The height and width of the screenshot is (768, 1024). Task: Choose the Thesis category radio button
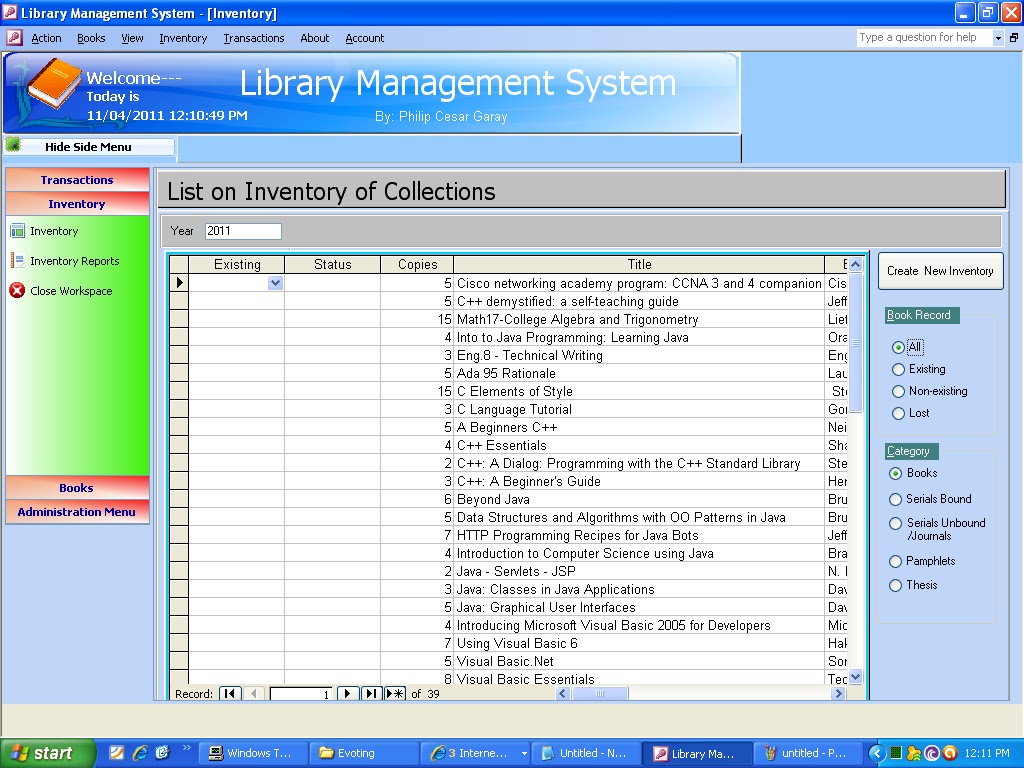tap(896, 585)
